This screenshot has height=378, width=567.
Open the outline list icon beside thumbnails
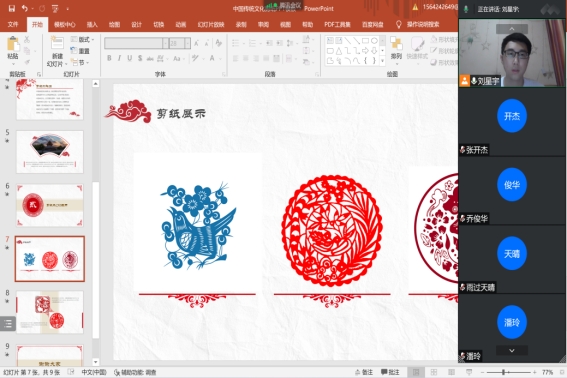(8, 323)
